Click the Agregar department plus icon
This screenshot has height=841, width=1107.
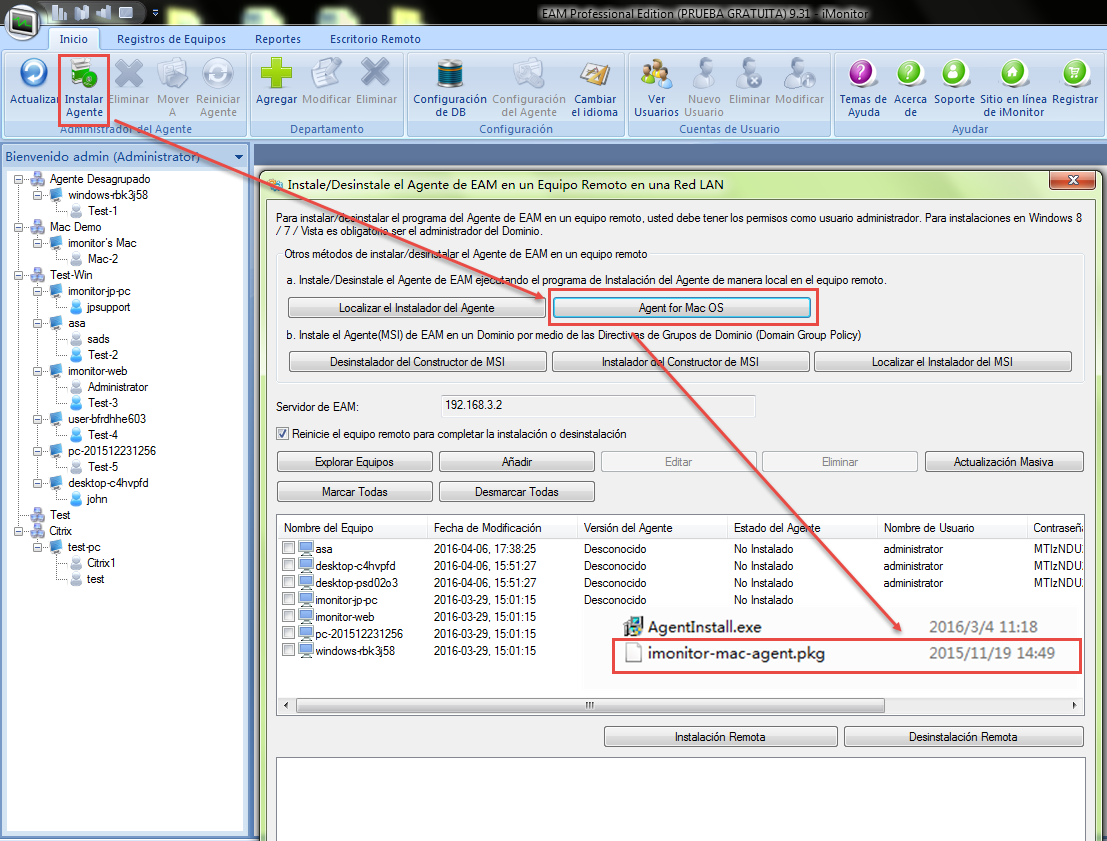[x=276, y=73]
